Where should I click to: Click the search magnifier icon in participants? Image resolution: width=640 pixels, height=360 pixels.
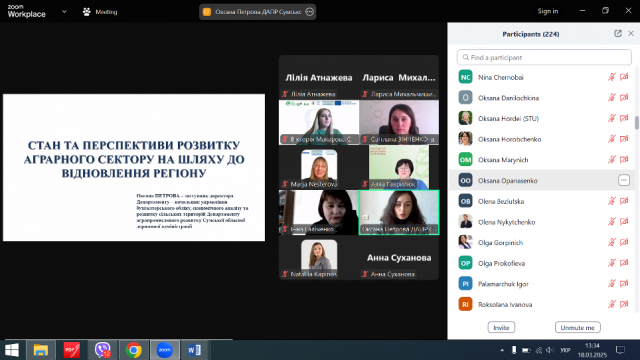tap(466, 58)
